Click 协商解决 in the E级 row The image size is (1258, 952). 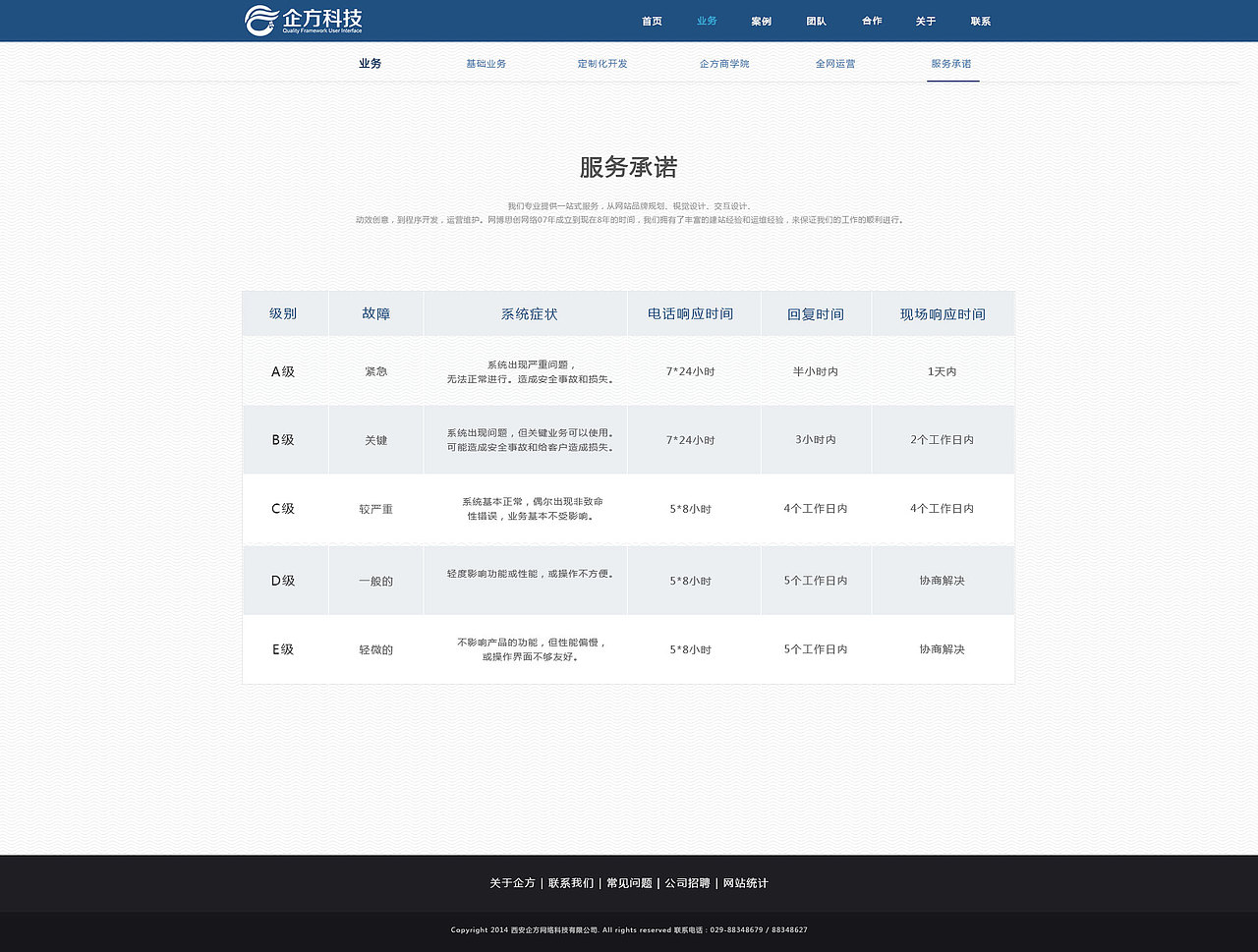tap(943, 649)
